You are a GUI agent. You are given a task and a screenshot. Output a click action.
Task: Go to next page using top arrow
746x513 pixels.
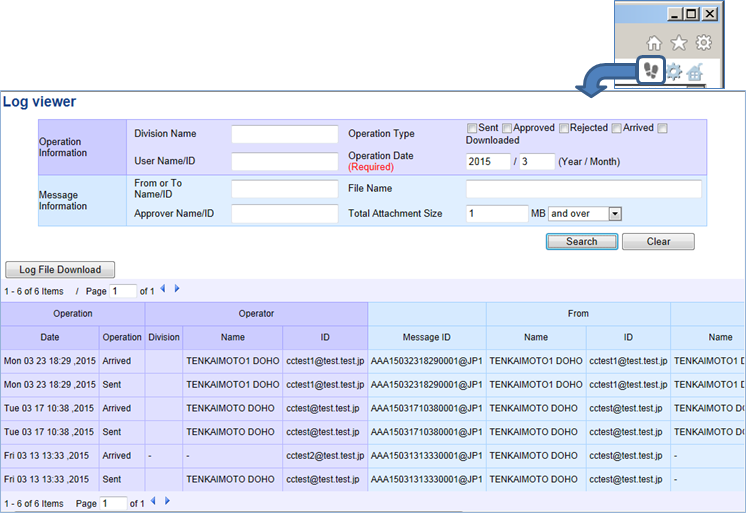[x=177, y=290]
